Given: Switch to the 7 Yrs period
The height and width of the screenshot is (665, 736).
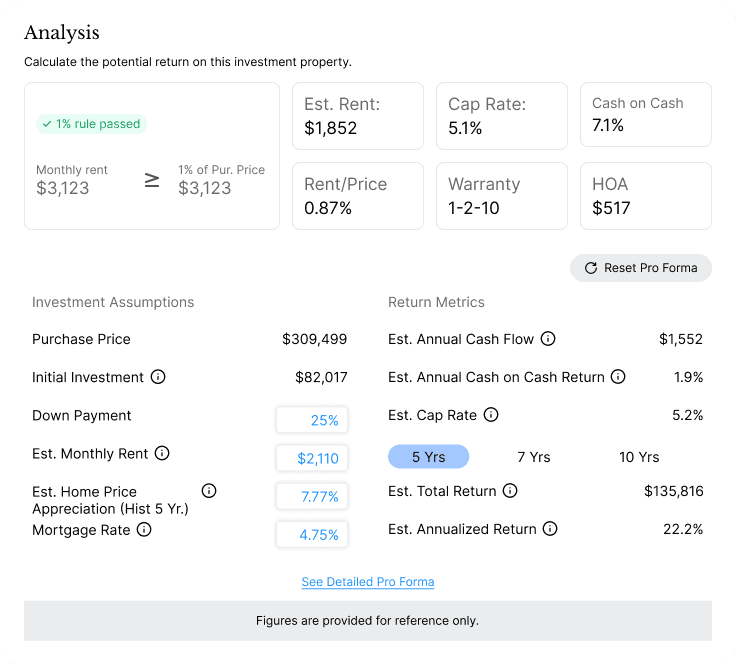Looking at the screenshot, I should pos(534,457).
